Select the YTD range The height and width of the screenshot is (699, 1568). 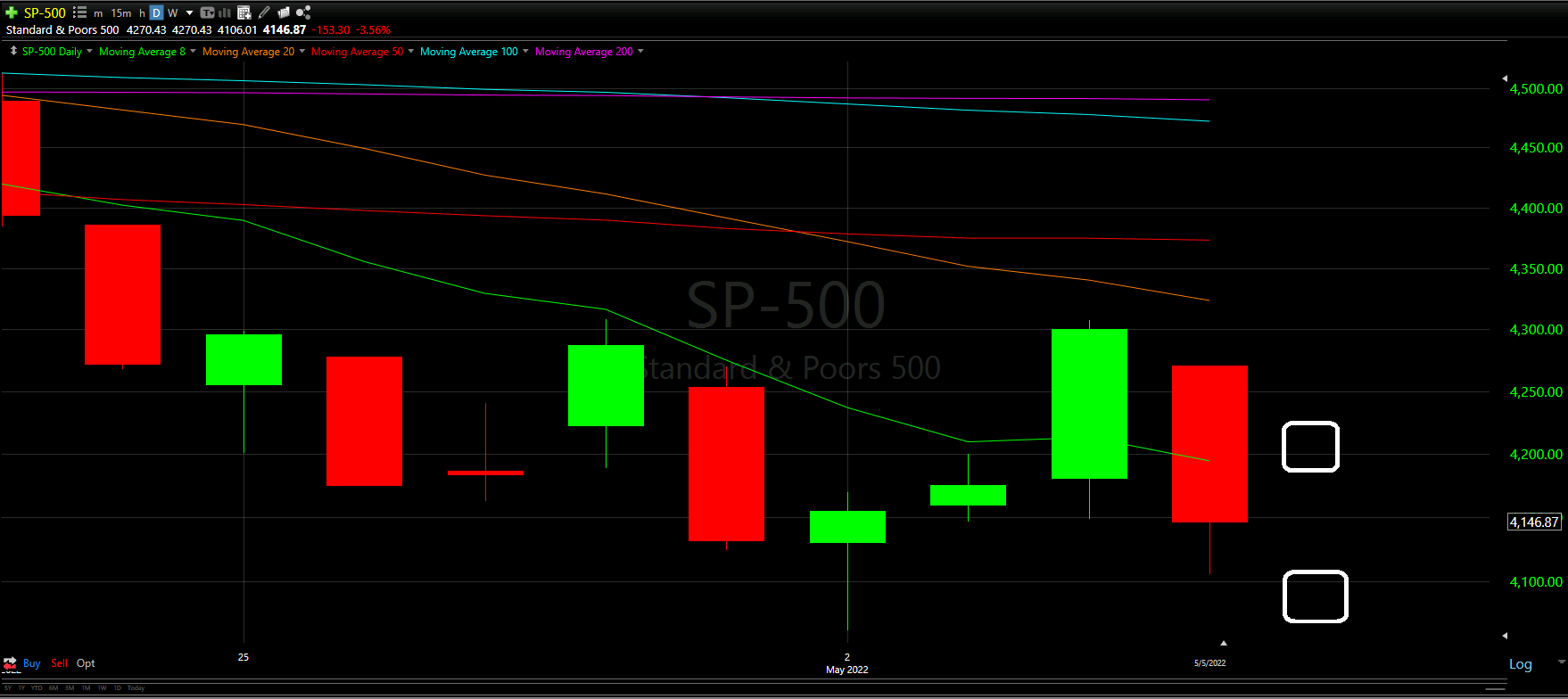[x=37, y=688]
